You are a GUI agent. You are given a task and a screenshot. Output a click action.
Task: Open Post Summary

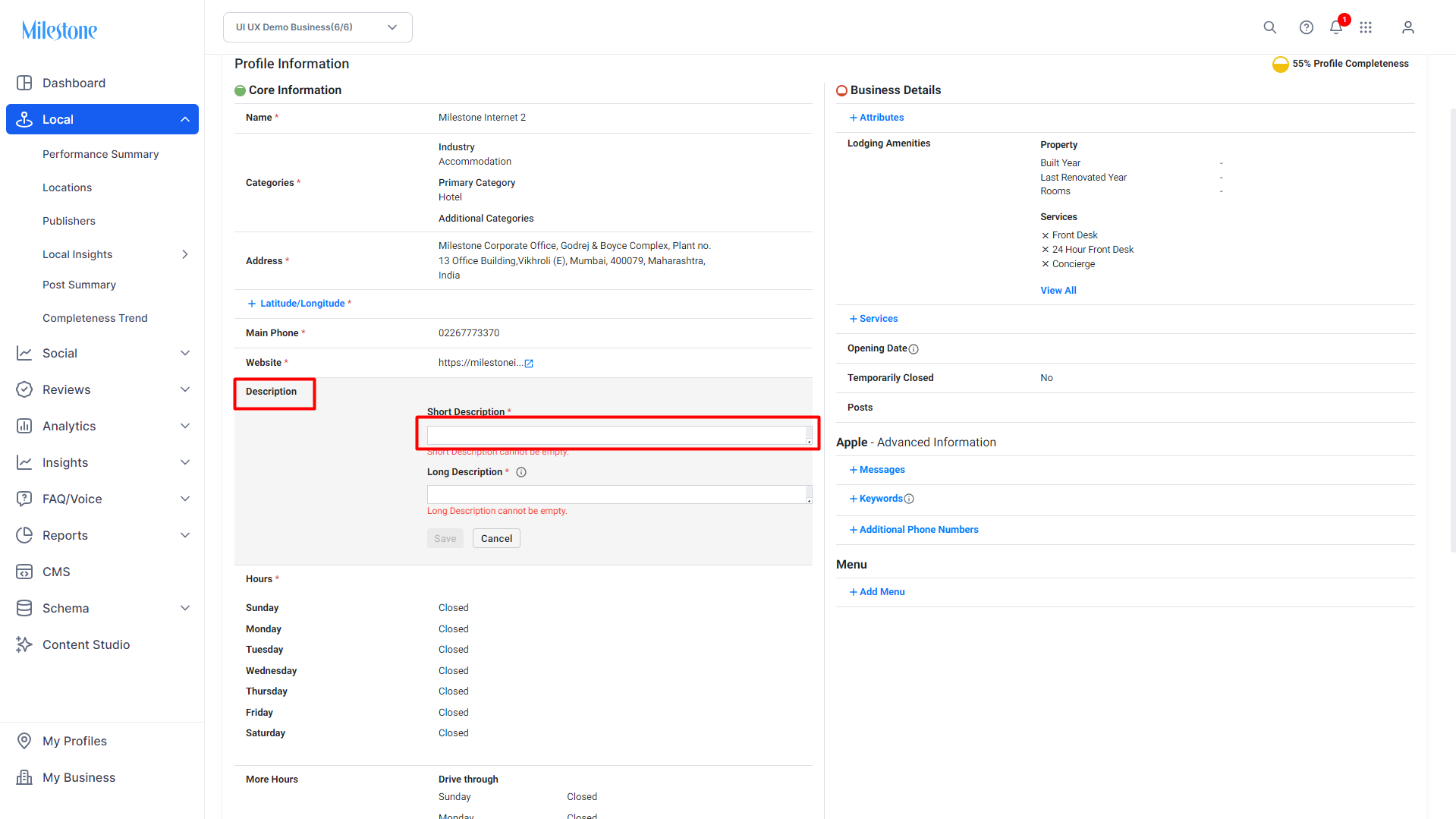coord(79,285)
